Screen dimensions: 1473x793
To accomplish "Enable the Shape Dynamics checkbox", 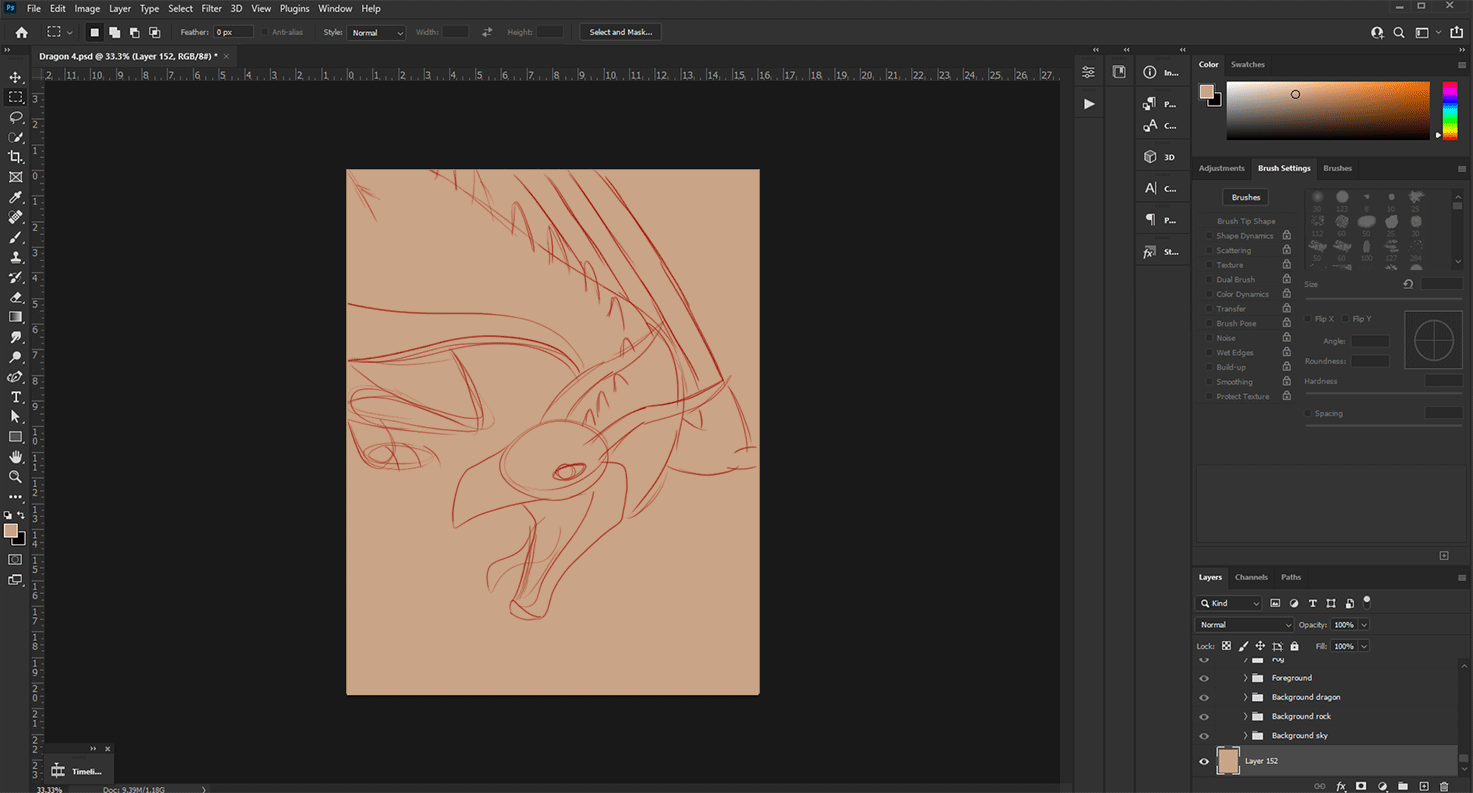I will click(1209, 236).
